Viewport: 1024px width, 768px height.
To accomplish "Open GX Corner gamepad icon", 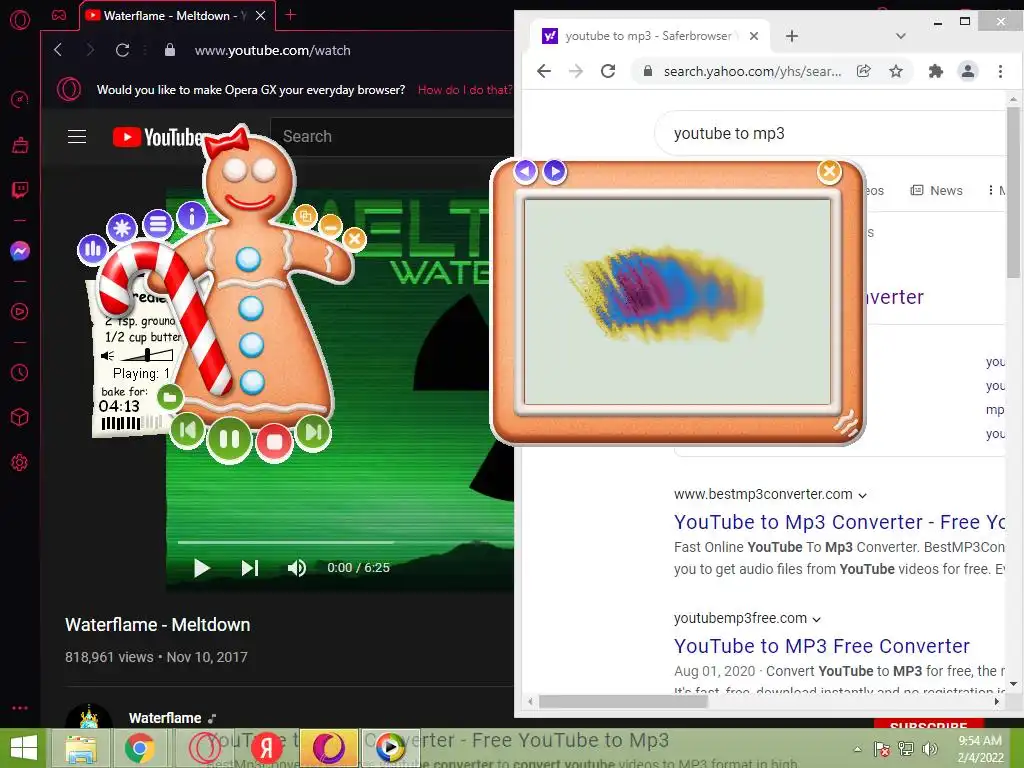I will tap(59, 15).
